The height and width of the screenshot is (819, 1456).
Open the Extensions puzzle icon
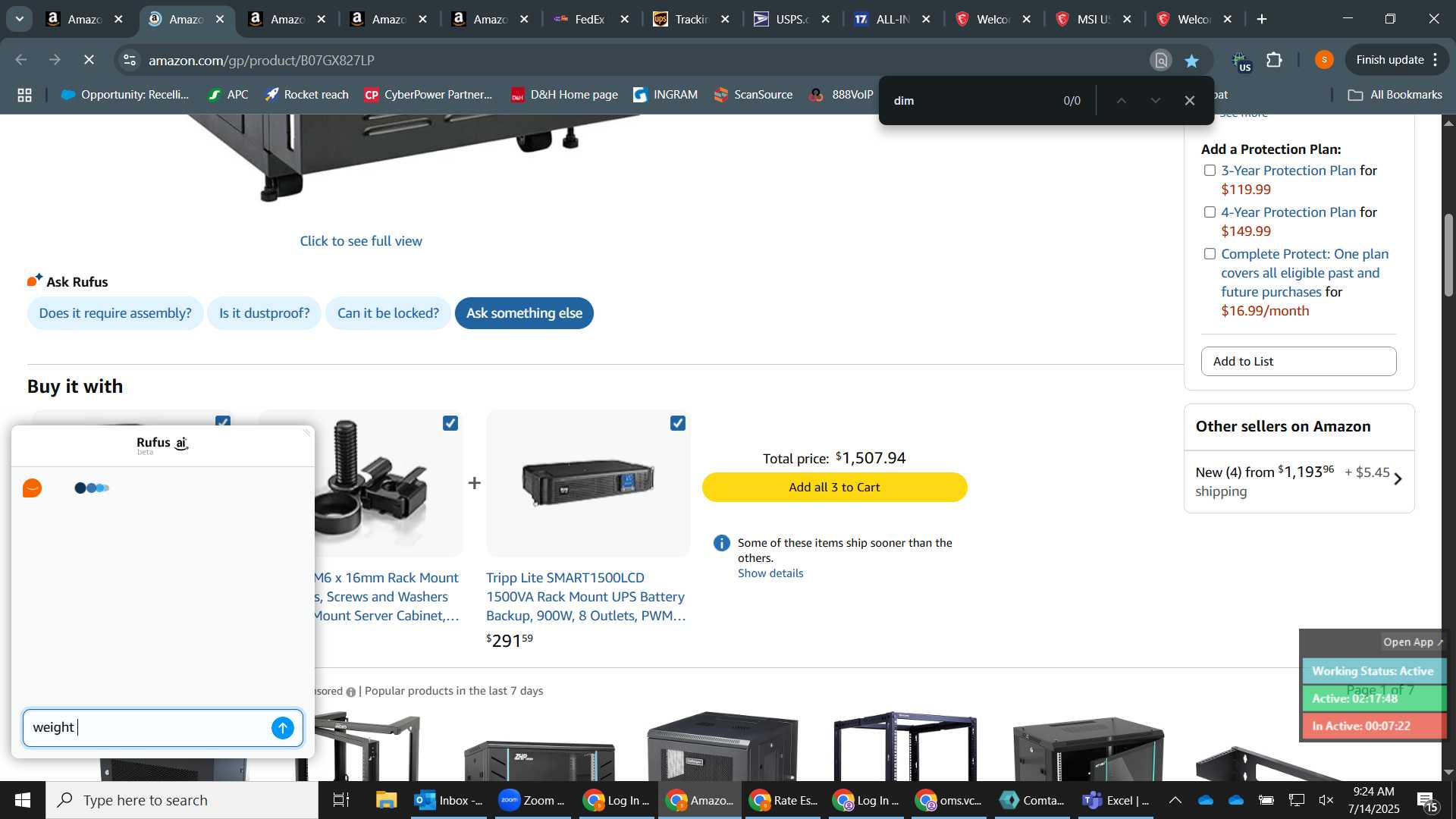click(x=1275, y=60)
